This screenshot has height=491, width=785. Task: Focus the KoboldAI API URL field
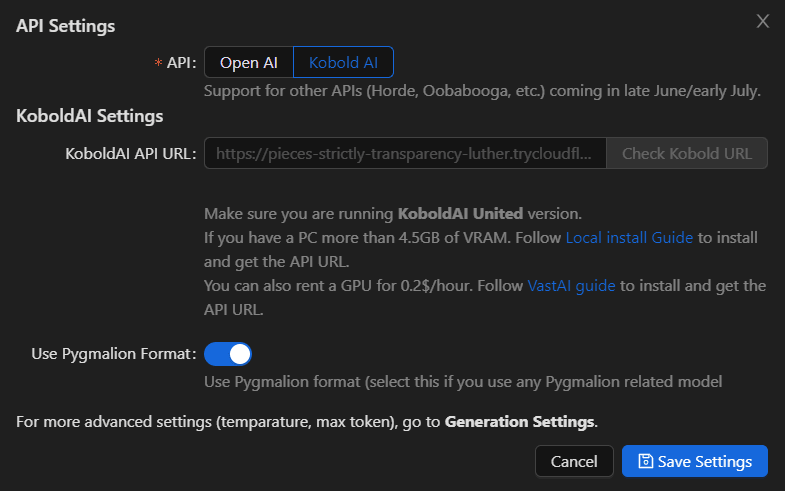(405, 153)
